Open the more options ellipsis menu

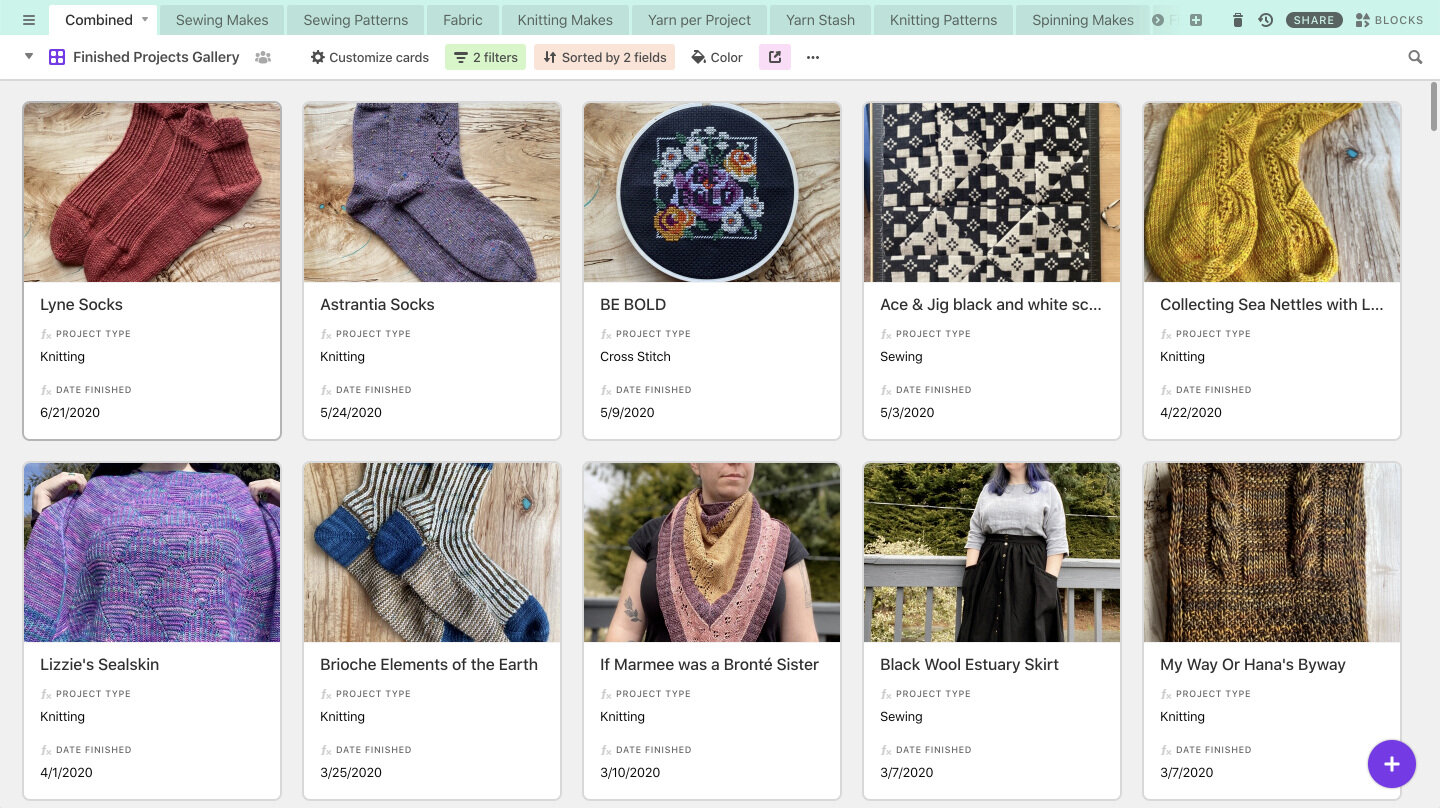click(813, 57)
